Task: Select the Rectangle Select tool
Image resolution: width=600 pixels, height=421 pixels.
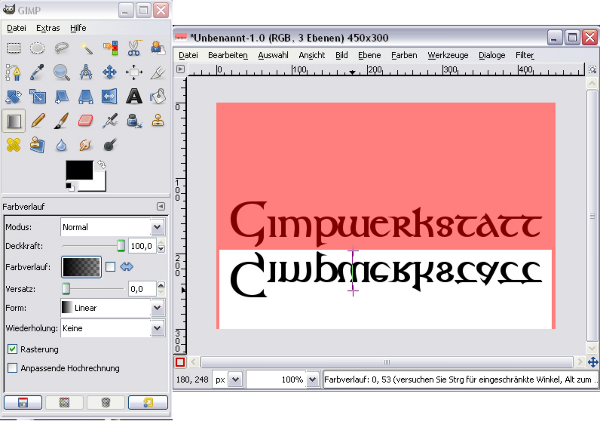Action: [x=14, y=48]
